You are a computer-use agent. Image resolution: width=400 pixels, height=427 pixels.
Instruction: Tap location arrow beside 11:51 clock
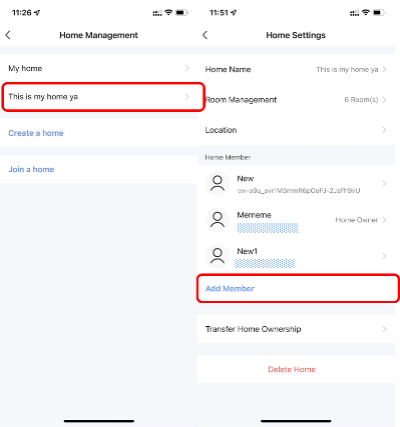[x=234, y=13]
